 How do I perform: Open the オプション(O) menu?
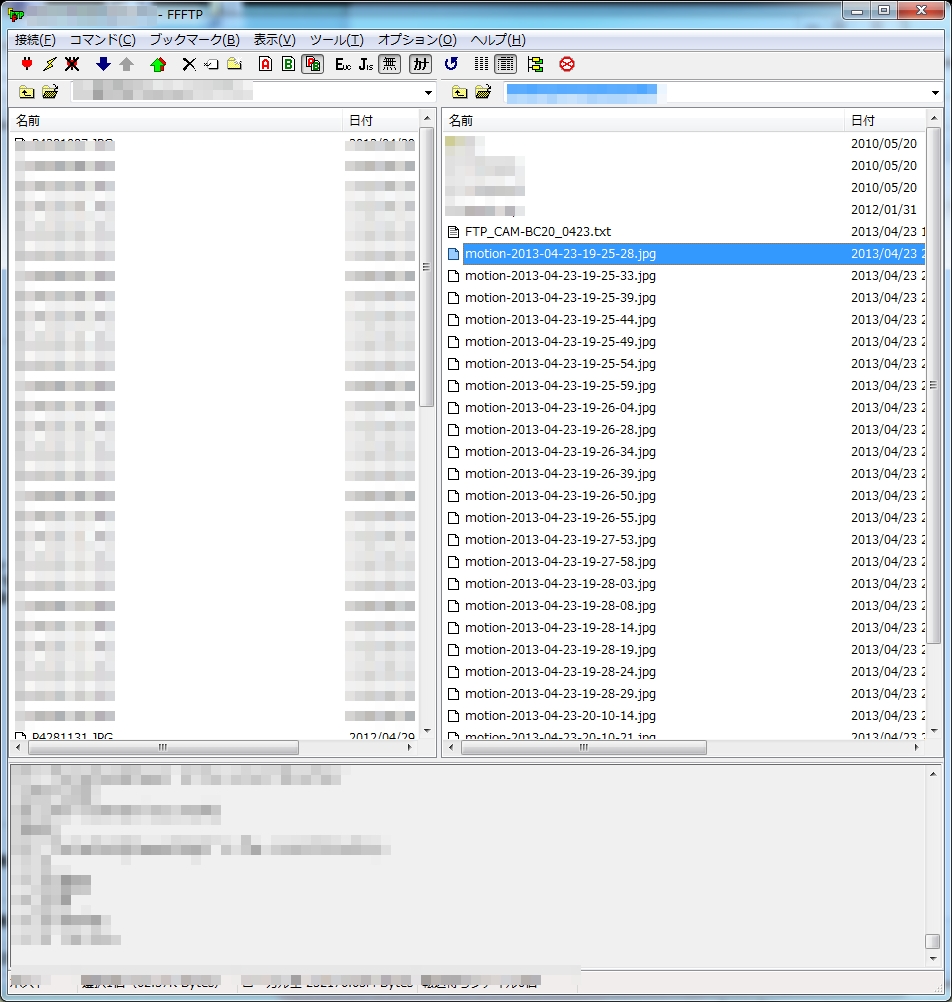[x=417, y=40]
